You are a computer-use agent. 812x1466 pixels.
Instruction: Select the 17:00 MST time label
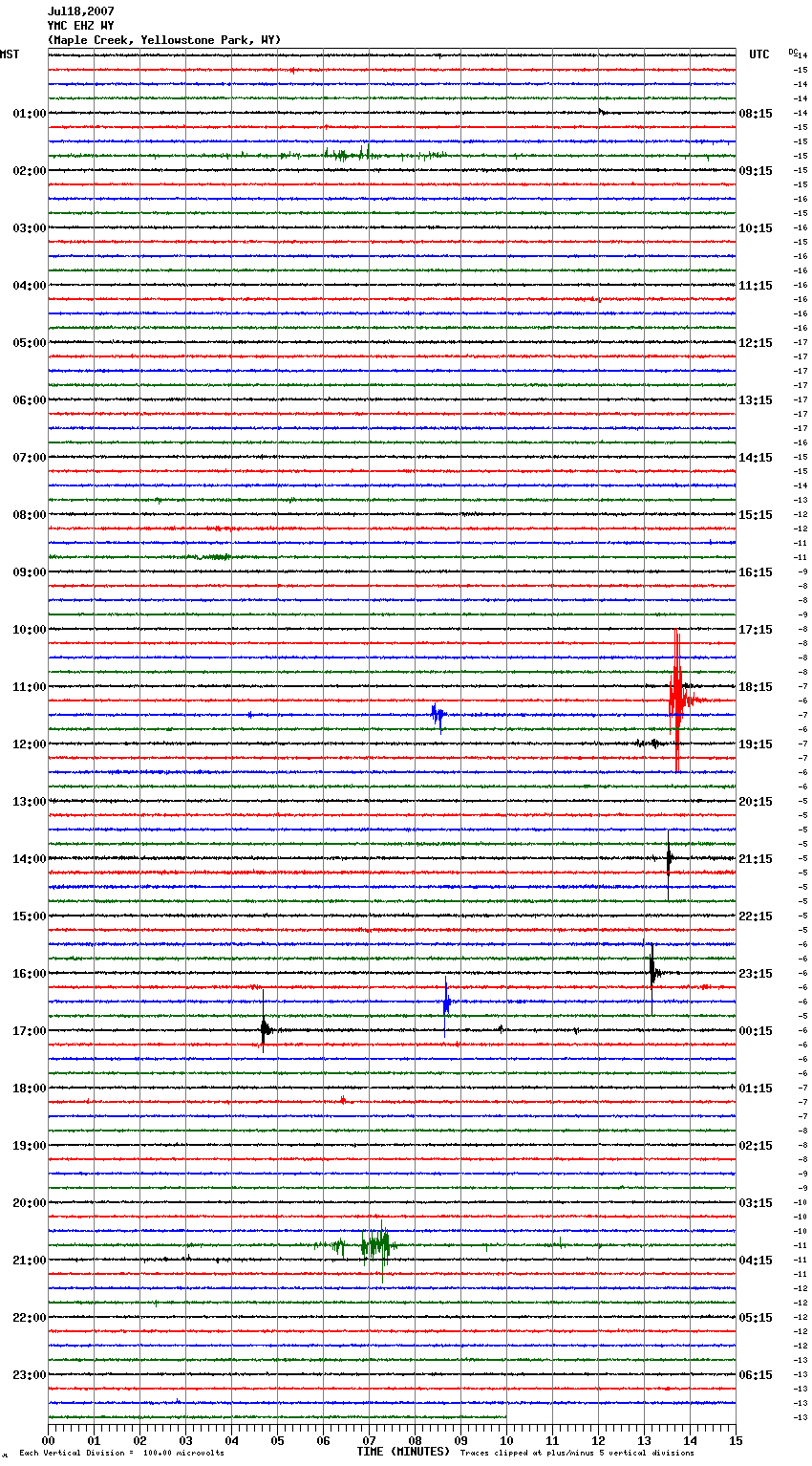pos(29,1031)
